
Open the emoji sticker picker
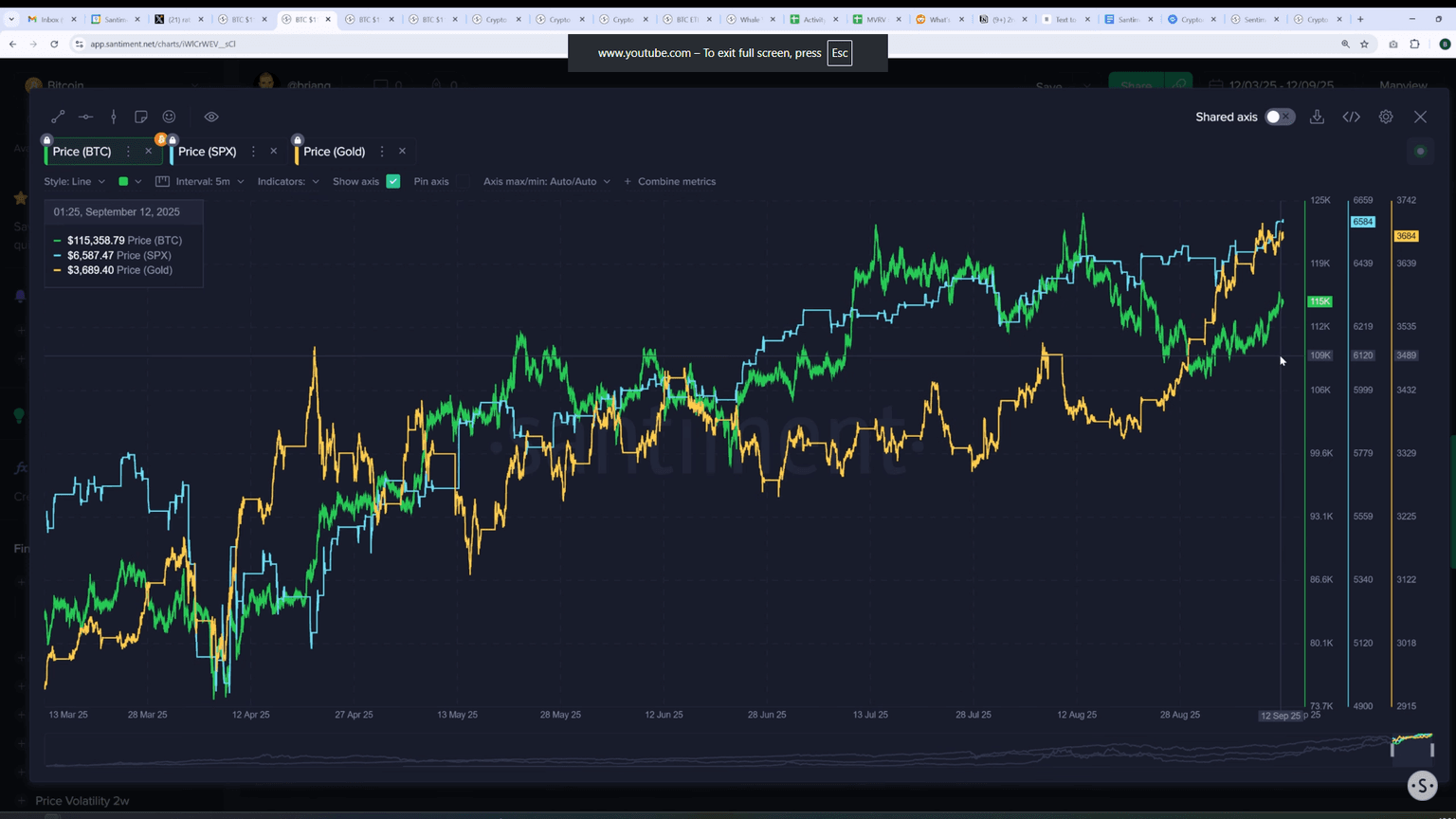pos(169,117)
